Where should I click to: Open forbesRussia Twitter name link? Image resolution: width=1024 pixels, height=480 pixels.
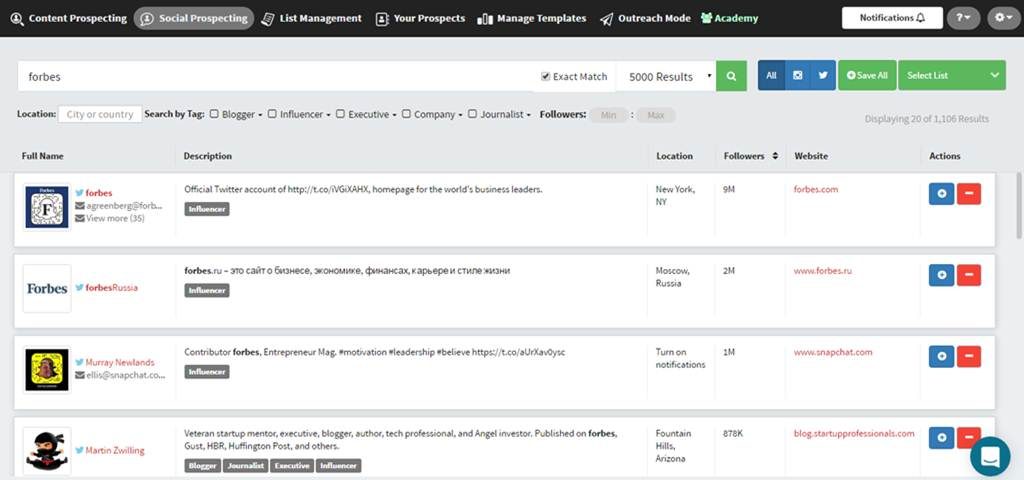pyautogui.click(x=112, y=287)
